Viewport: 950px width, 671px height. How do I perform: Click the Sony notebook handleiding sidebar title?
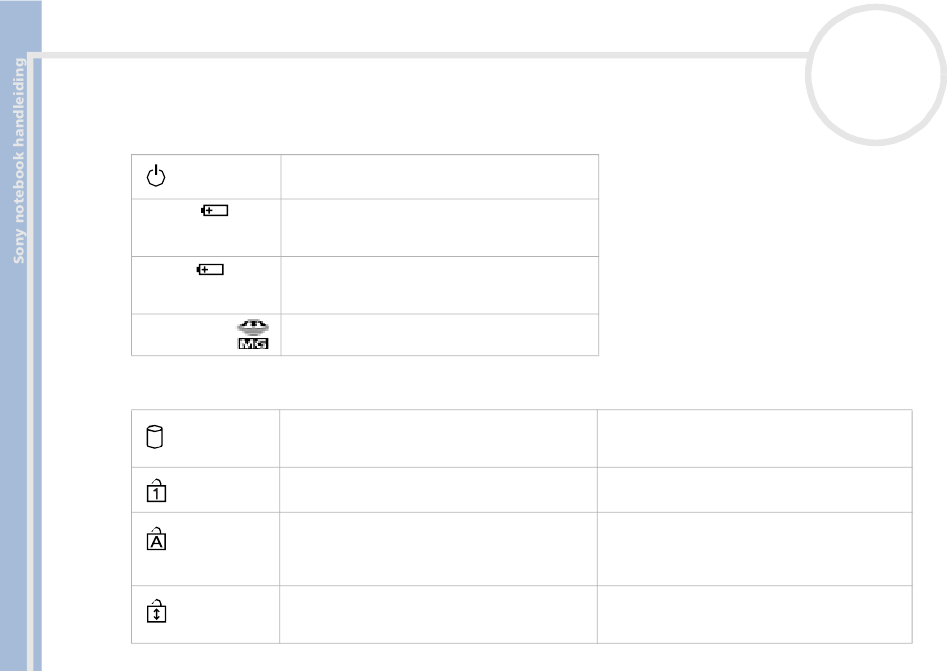[x=19, y=160]
